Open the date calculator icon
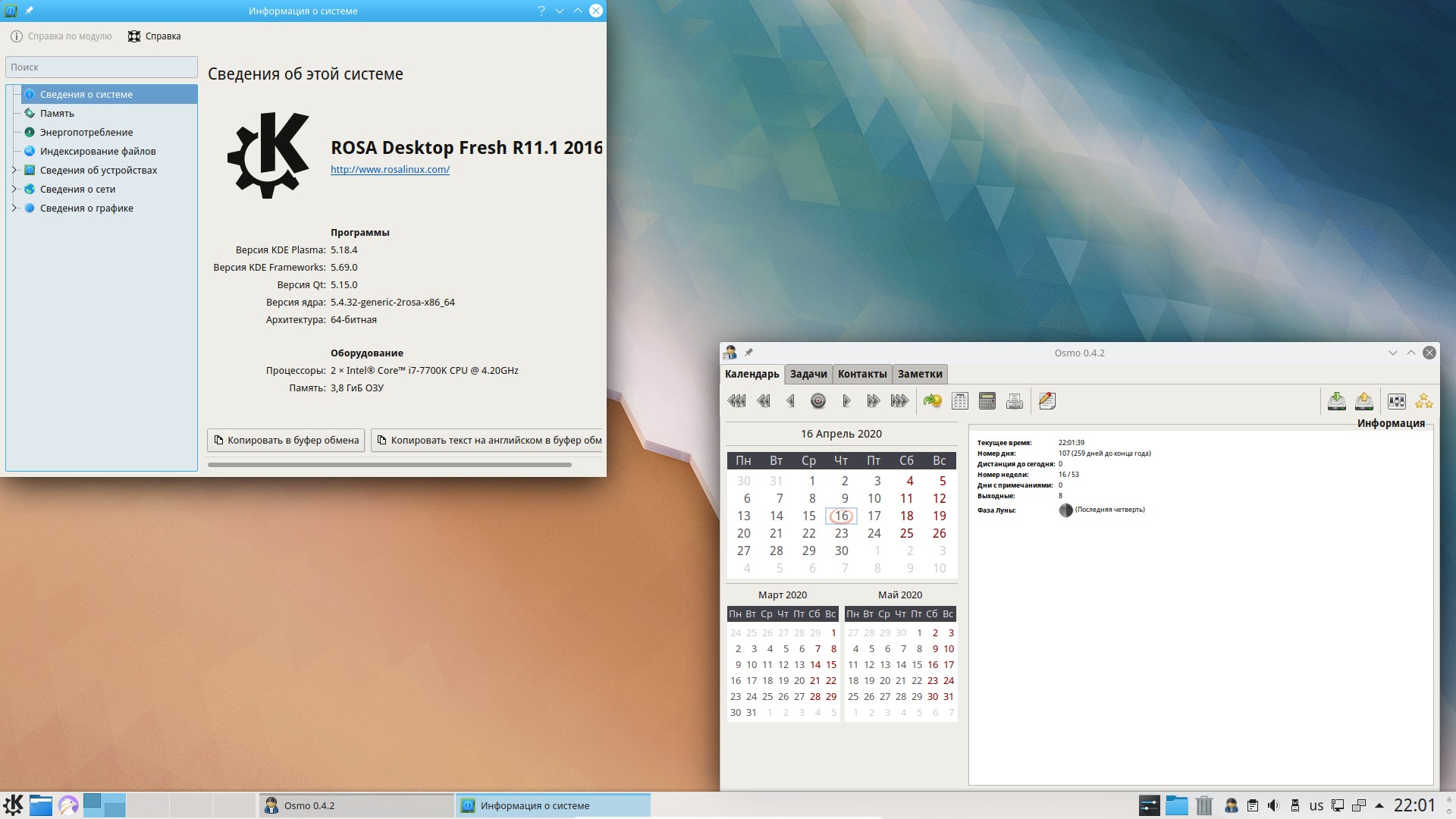 tap(987, 401)
